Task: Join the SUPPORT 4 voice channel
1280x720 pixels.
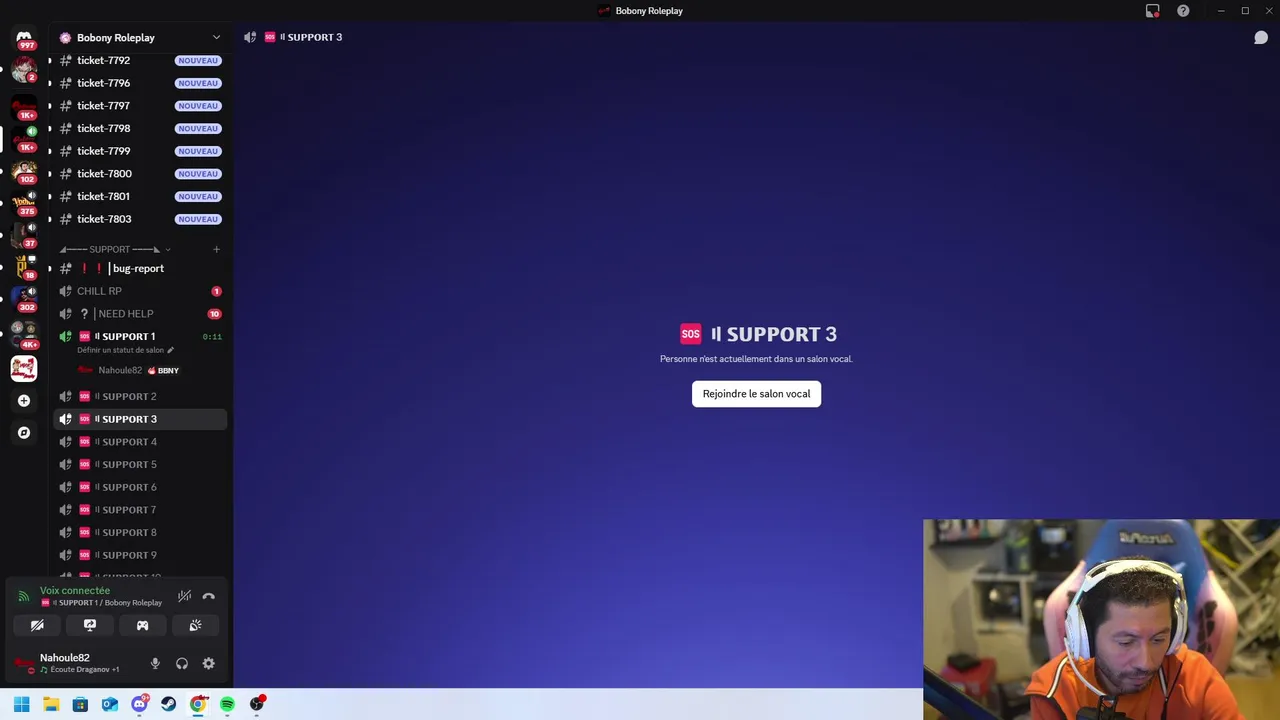Action: coord(140,442)
